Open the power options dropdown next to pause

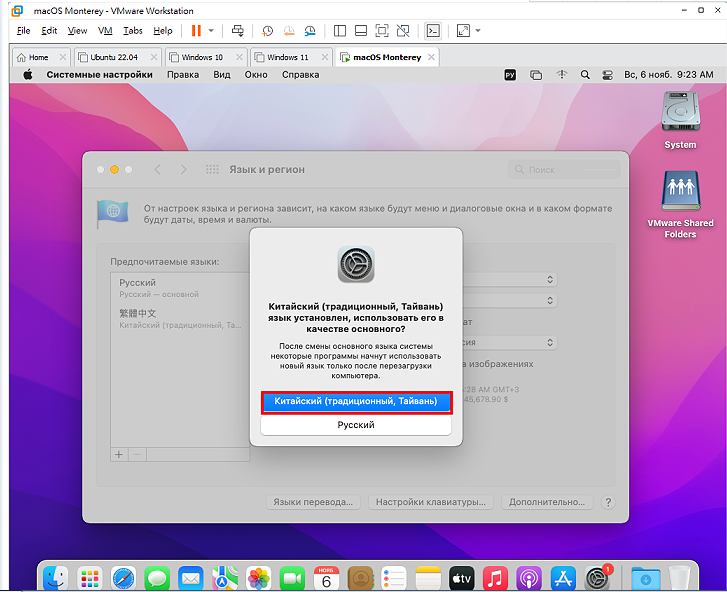click(211, 31)
